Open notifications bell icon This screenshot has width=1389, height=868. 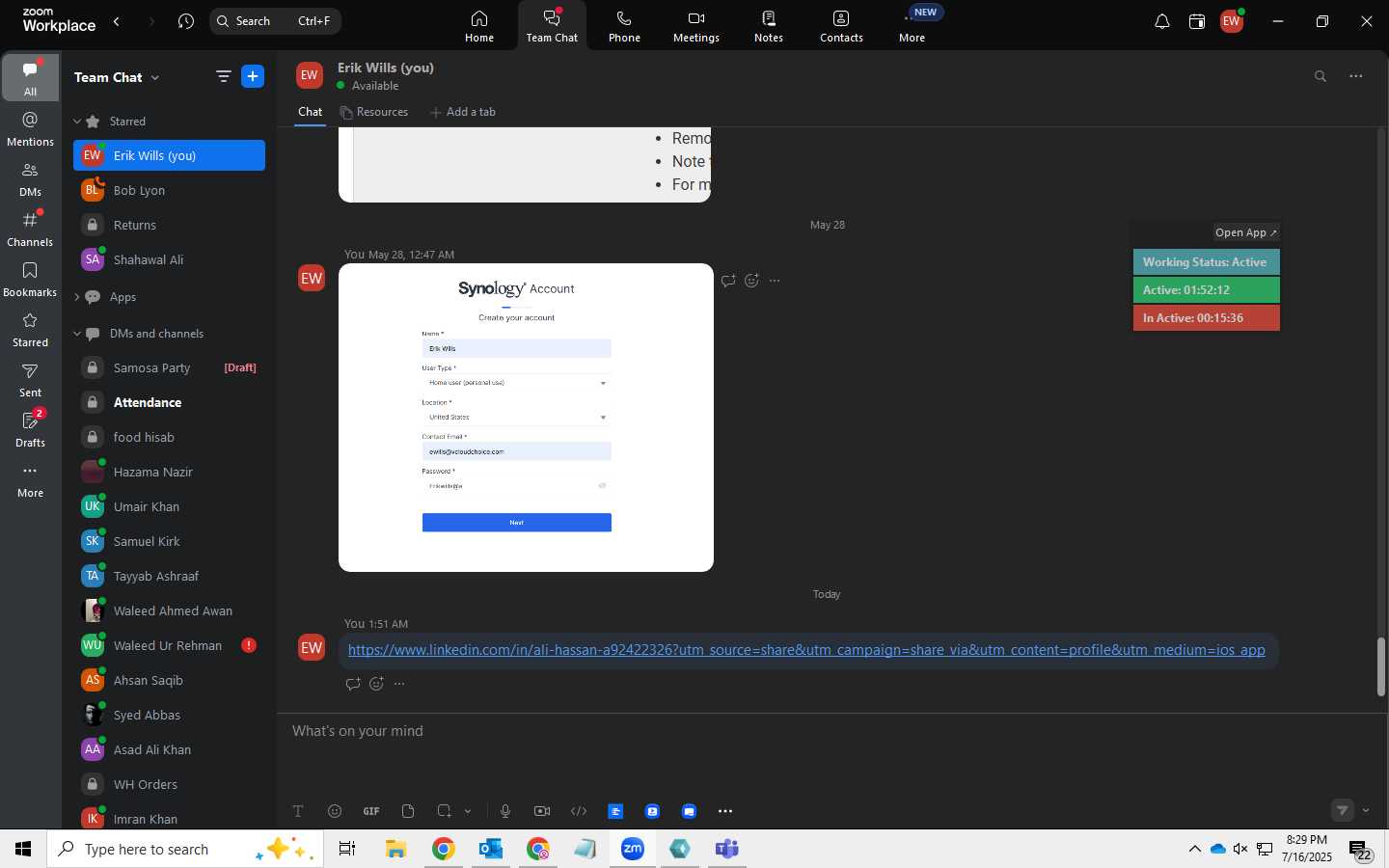click(x=1162, y=21)
